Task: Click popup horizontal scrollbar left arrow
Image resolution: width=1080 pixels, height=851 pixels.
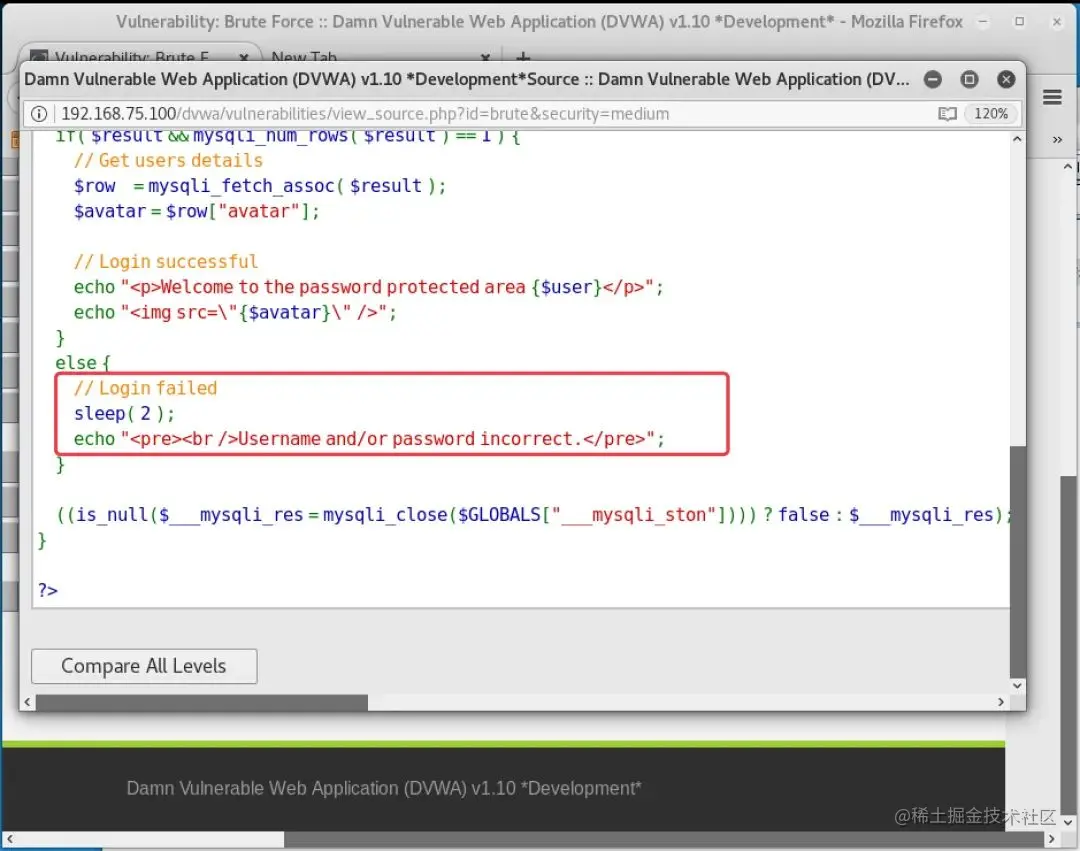Action: tap(27, 702)
